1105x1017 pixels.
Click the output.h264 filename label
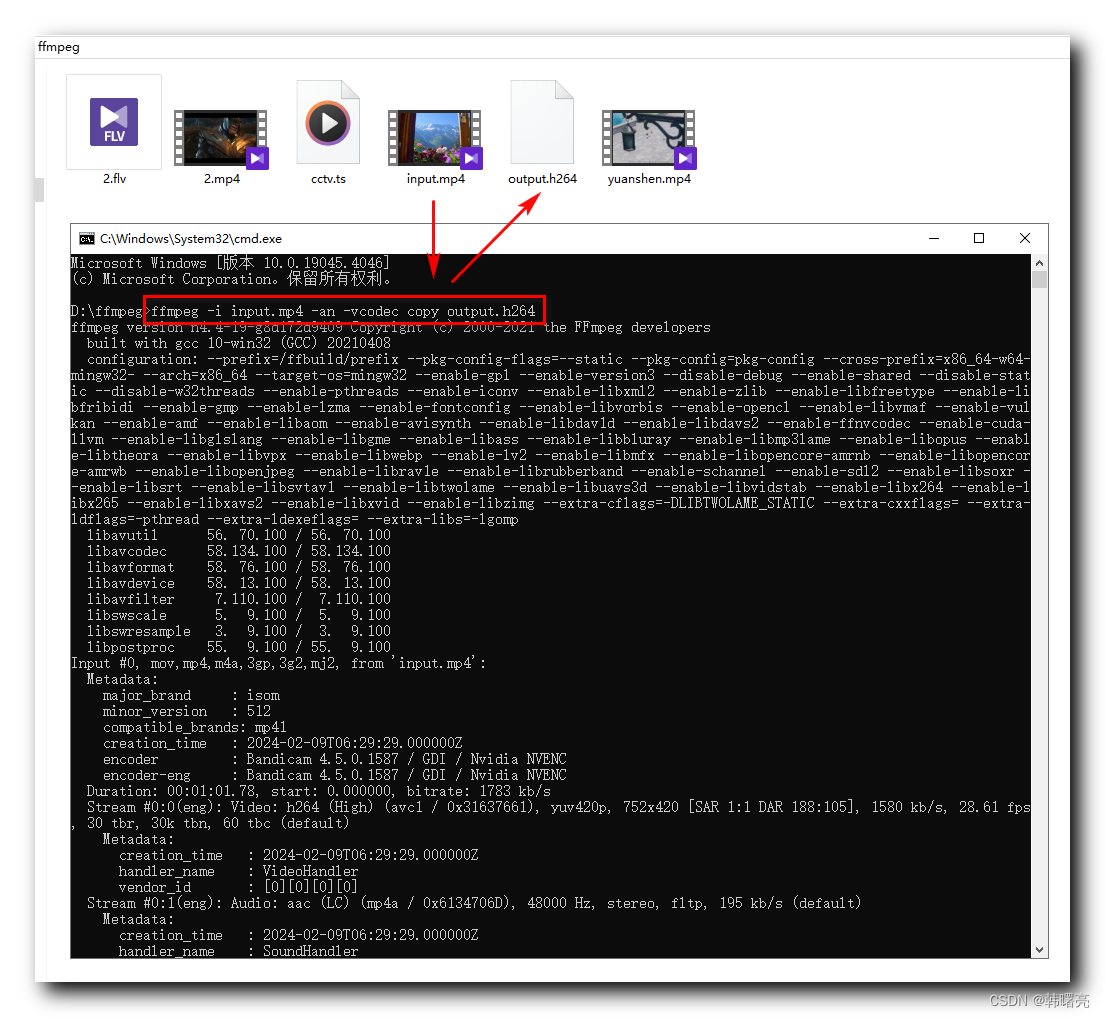click(542, 180)
